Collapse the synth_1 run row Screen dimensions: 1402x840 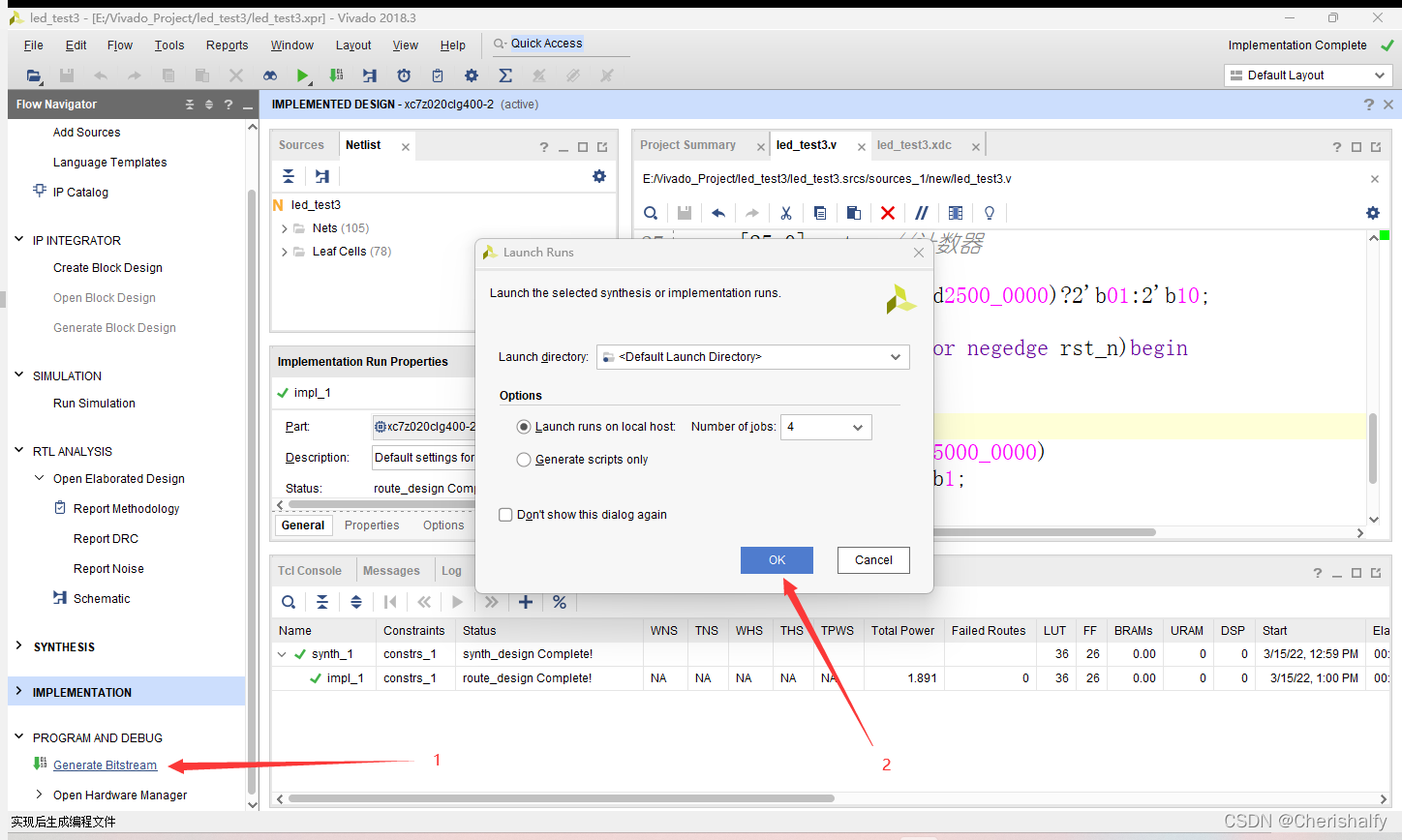[x=283, y=654]
